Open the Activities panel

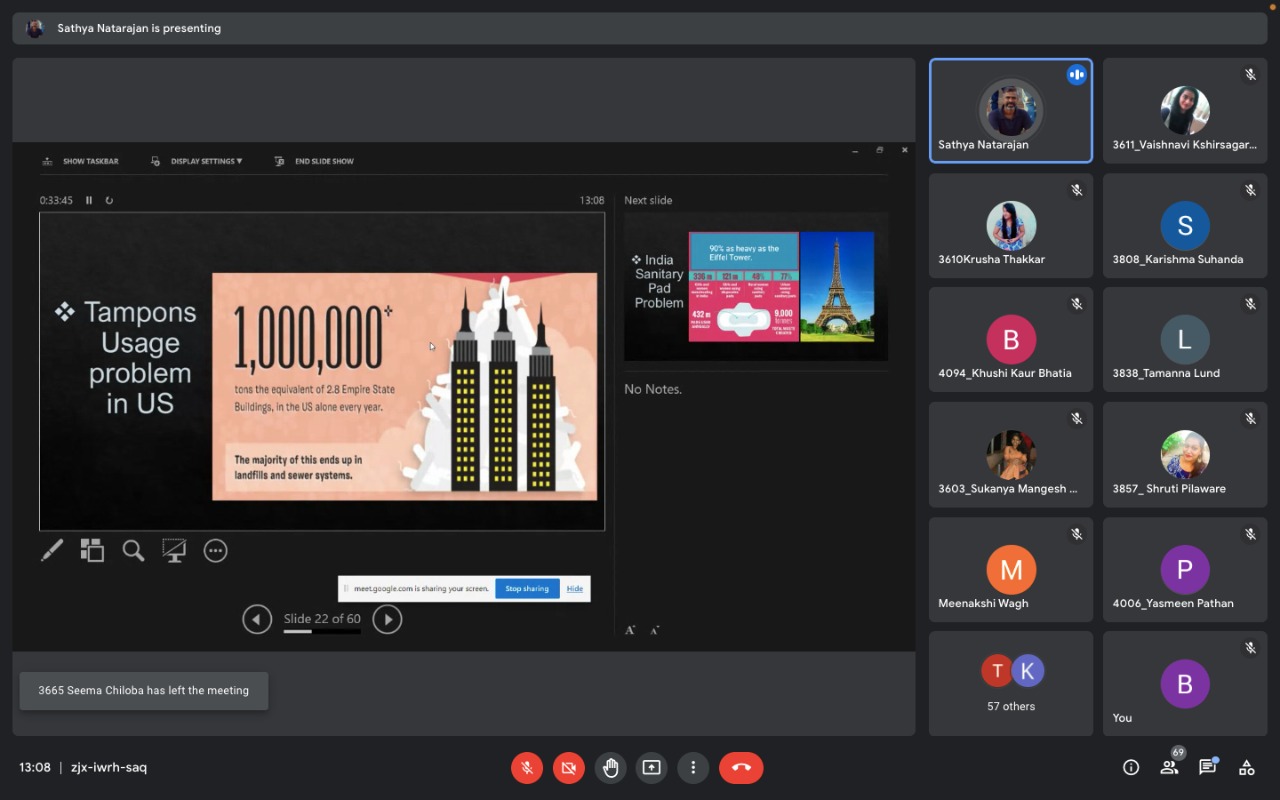(1246, 768)
